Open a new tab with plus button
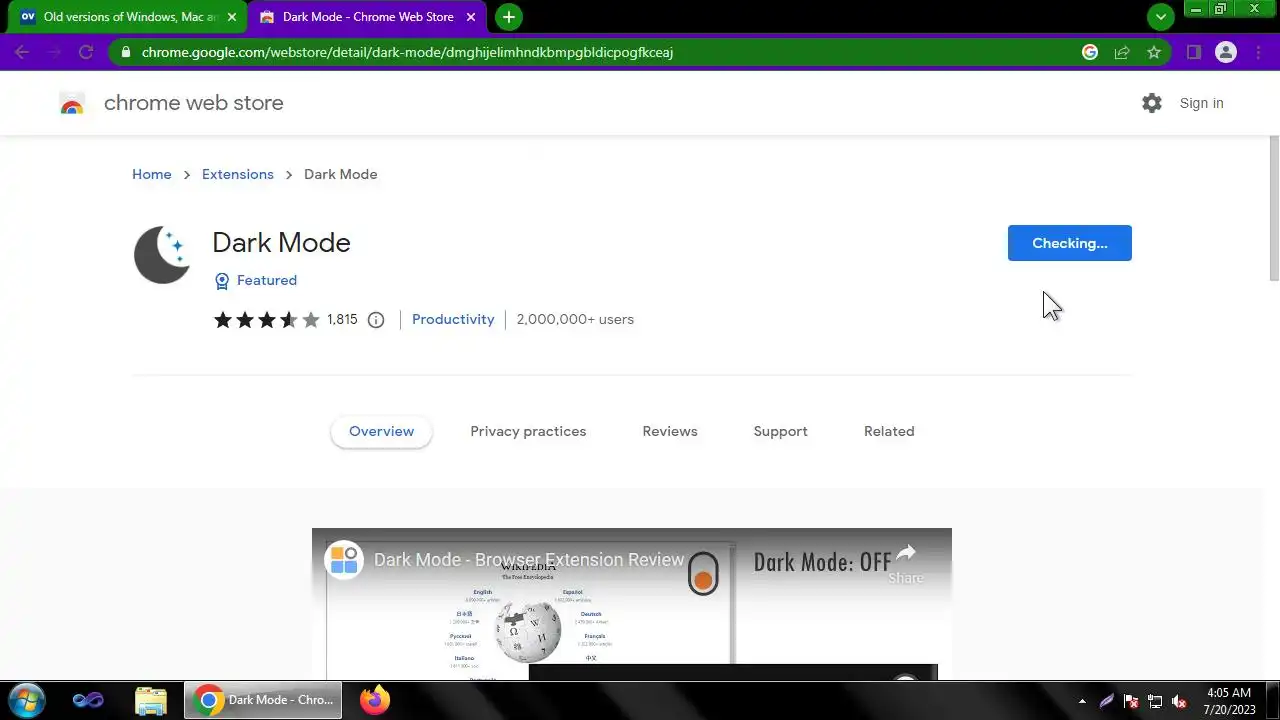 (x=509, y=17)
